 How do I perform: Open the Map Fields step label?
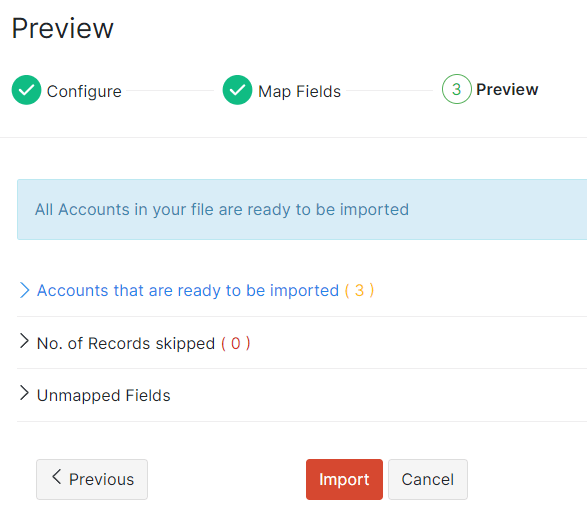click(299, 91)
